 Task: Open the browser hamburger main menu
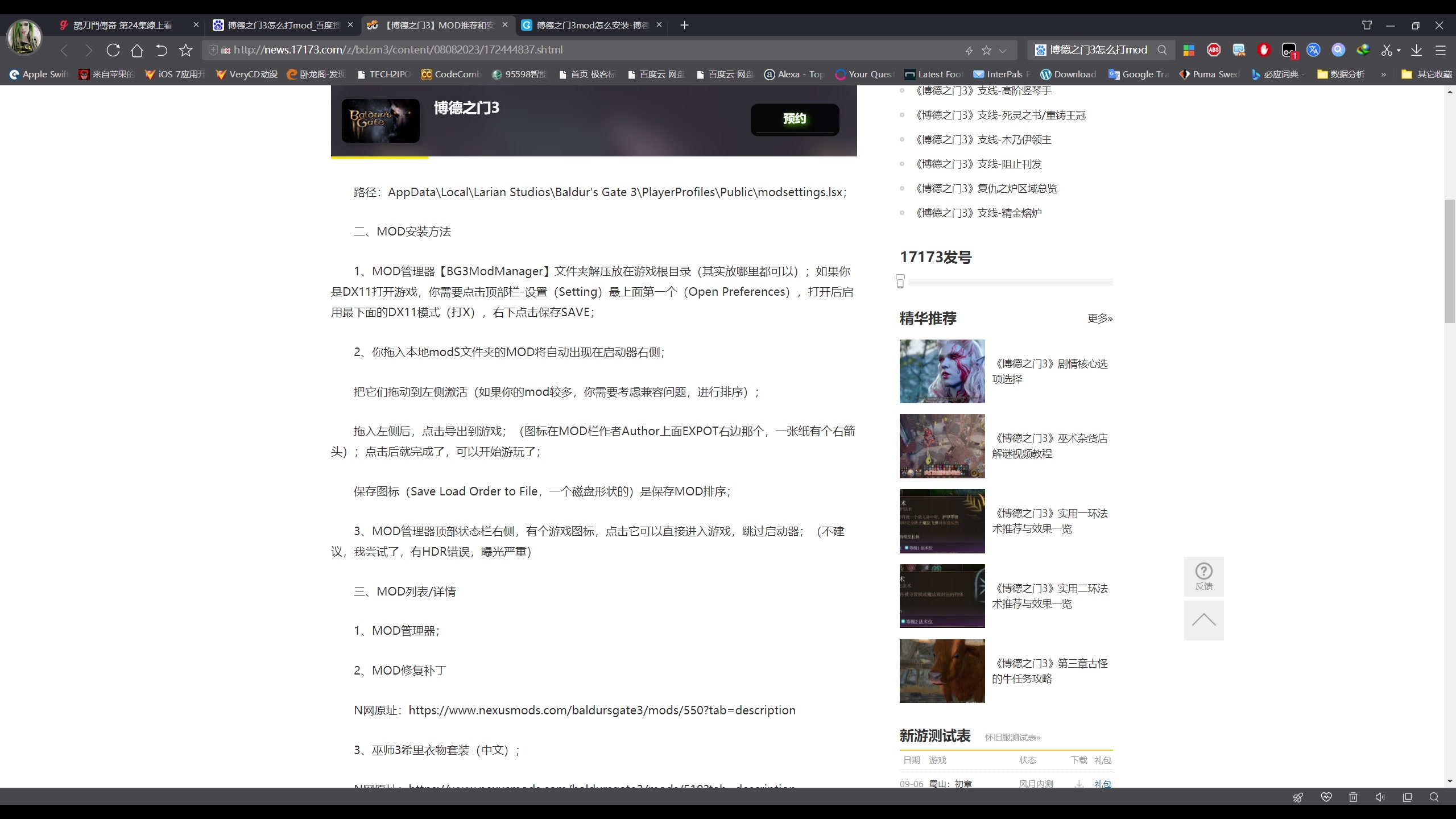pyautogui.click(x=1441, y=50)
